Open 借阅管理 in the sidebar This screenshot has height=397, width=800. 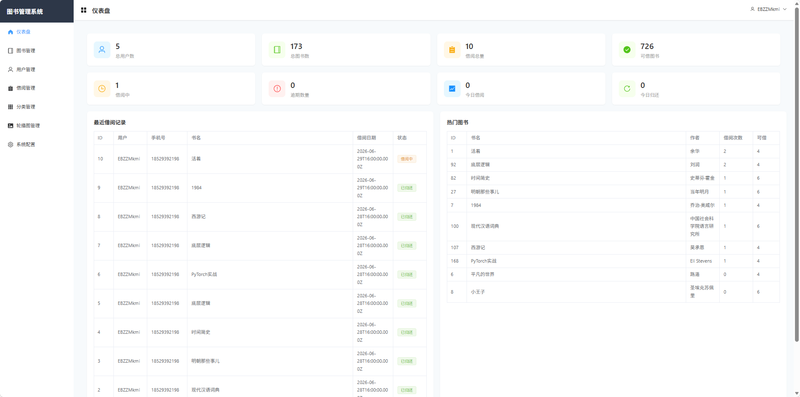(x=37, y=88)
